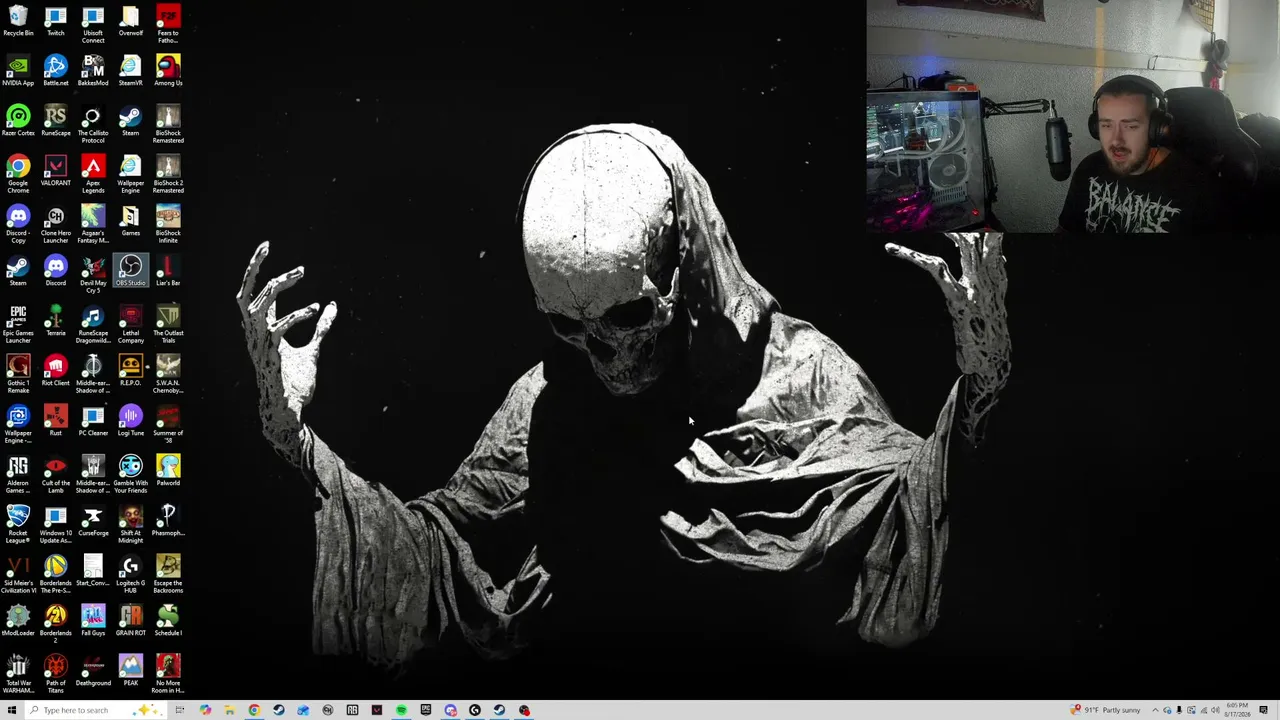
Task: Focus the 'Type here to search' box
Action: pyautogui.click(x=94, y=710)
